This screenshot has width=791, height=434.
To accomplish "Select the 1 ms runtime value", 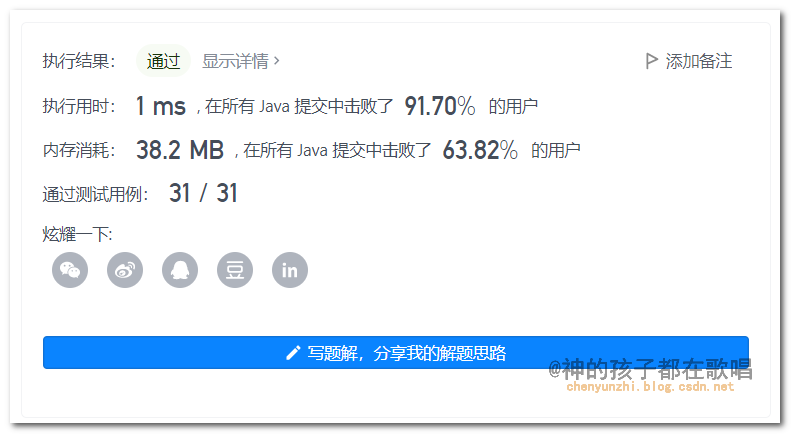I will 161,106.
